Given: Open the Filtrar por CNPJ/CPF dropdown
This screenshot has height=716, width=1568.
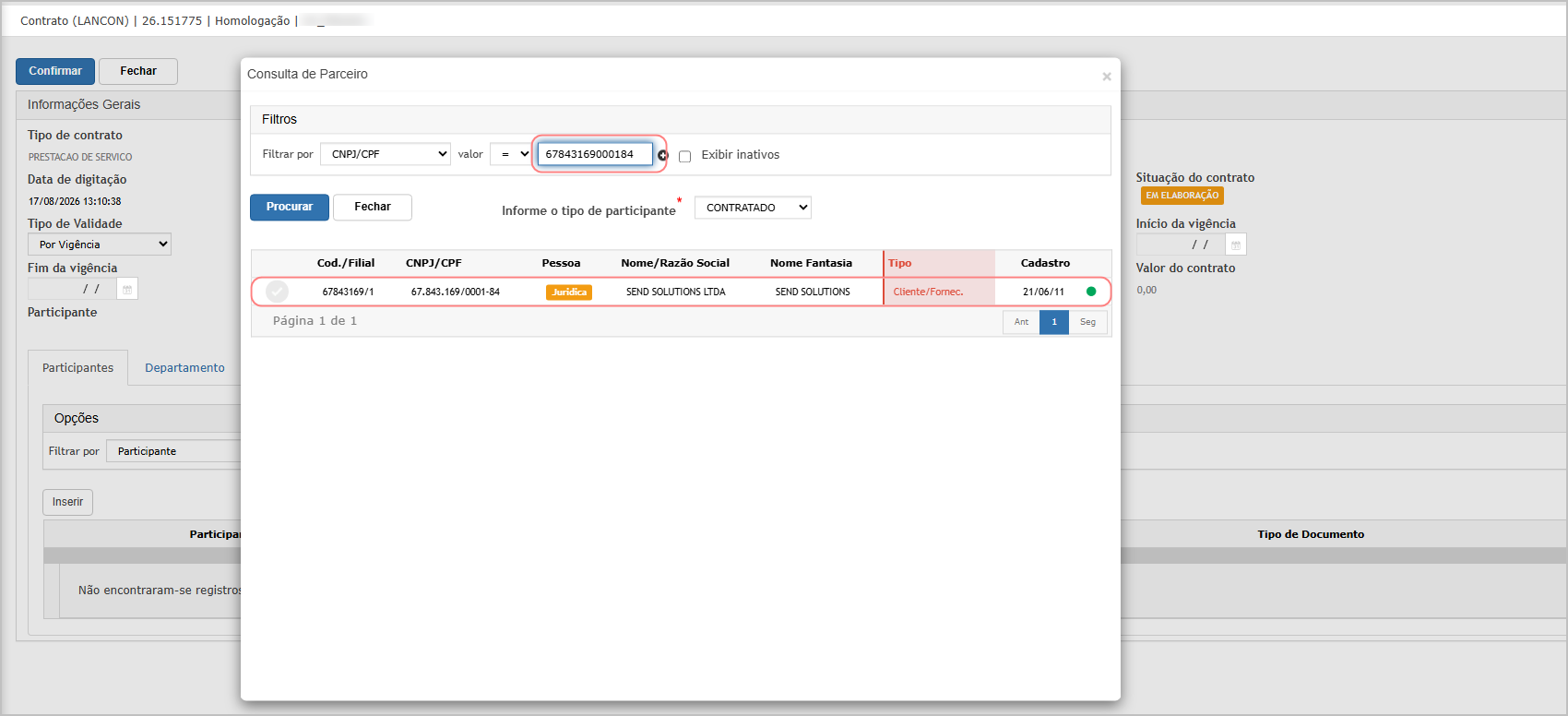Looking at the screenshot, I should pyautogui.click(x=386, y=154).
